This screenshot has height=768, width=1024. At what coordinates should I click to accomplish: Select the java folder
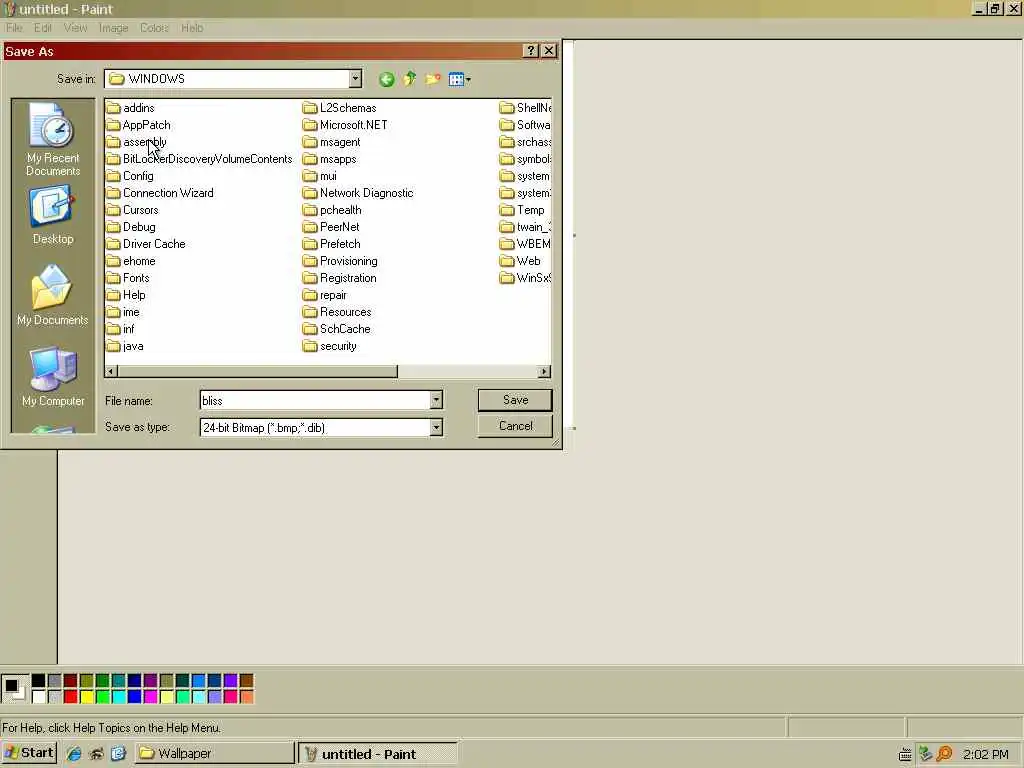tap(125, 346)
